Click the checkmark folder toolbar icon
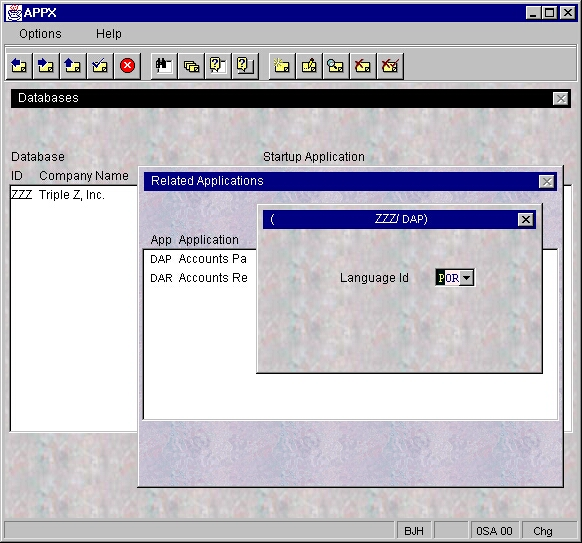This screenshot has height=543, width=582. (100, 66)
